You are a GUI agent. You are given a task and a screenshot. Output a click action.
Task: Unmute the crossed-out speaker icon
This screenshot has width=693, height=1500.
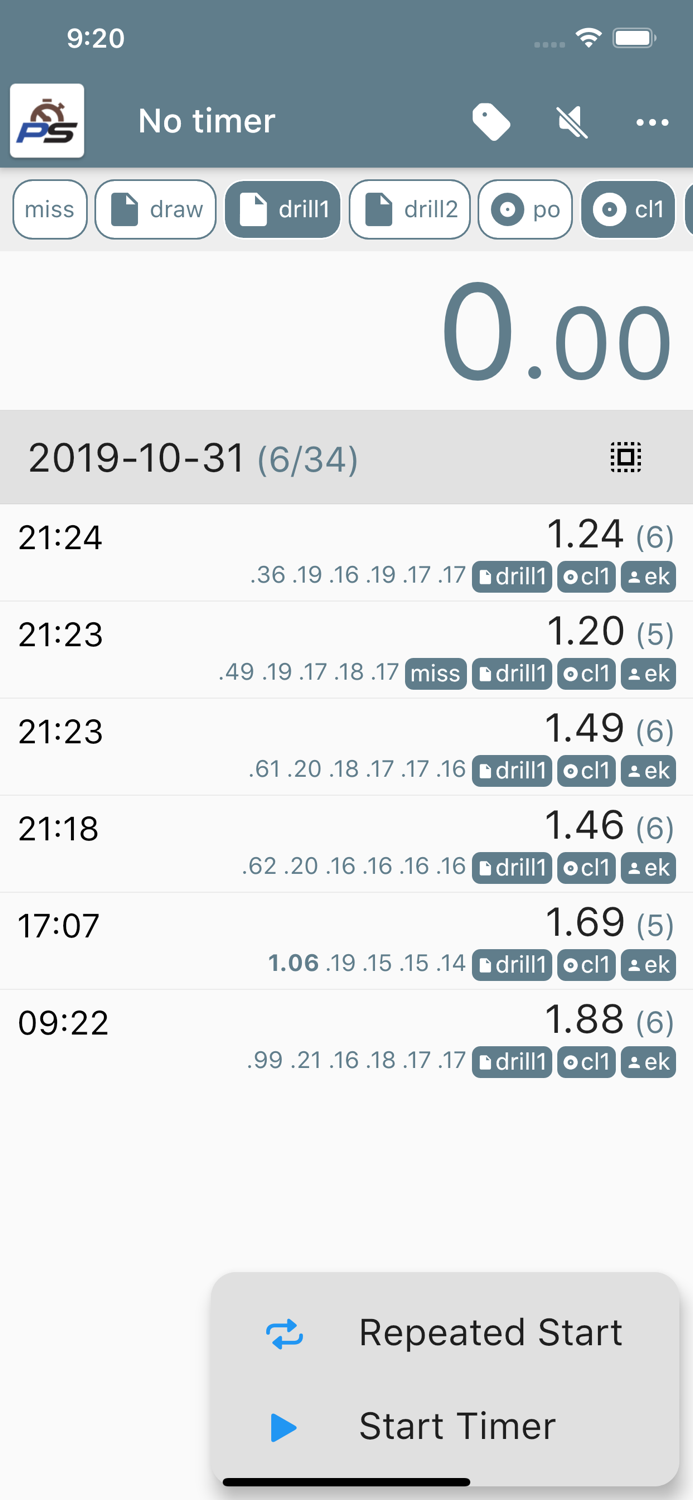[x=571, y=121]
